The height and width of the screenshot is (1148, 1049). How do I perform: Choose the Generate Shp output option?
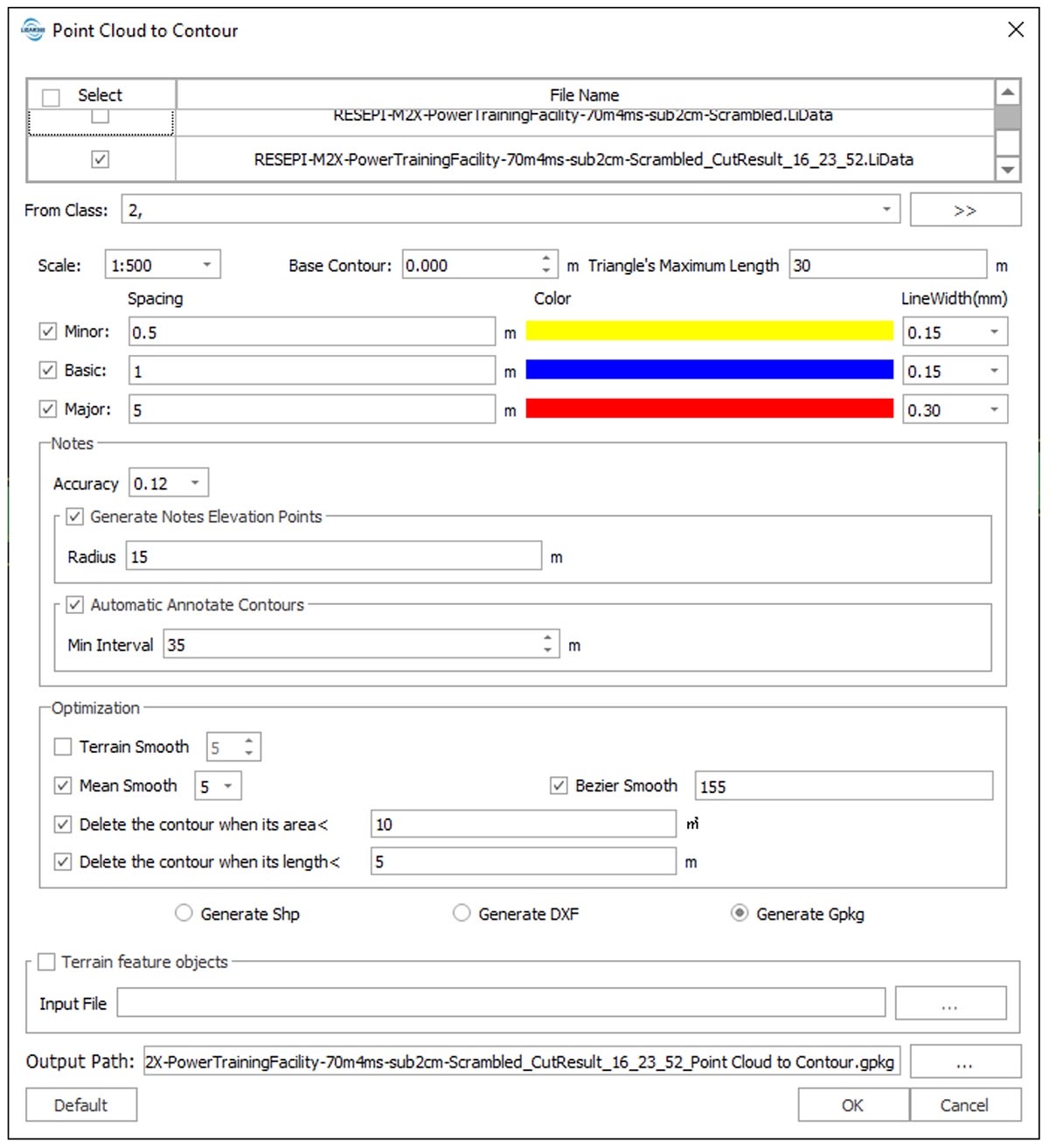184,913
